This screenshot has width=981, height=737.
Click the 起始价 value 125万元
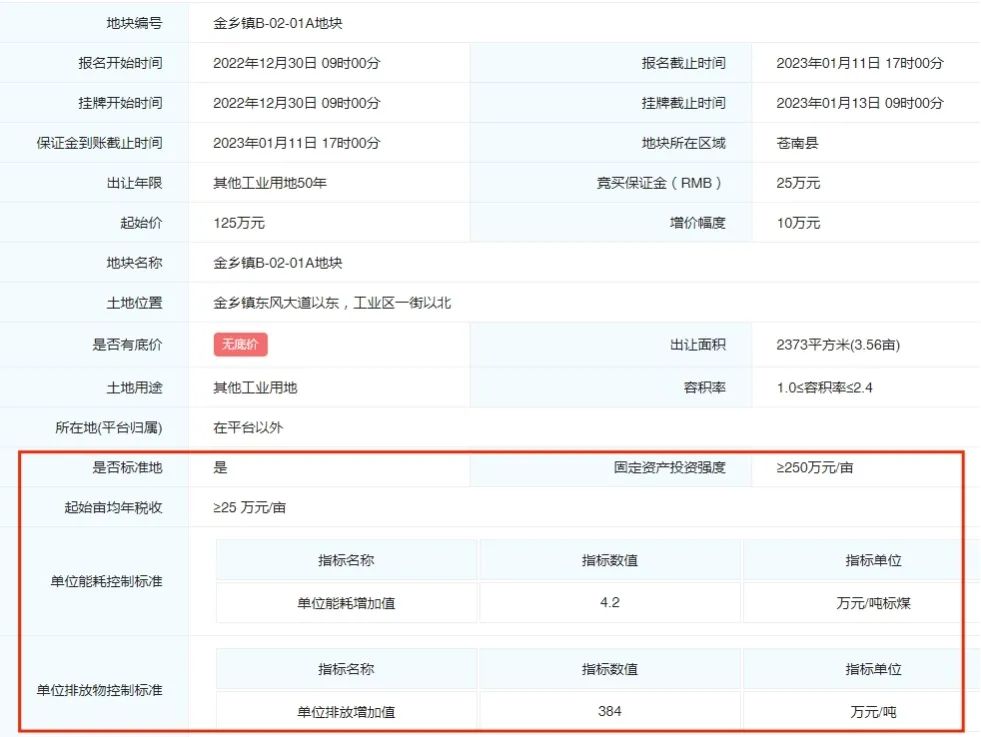pyautogui.click(x=238, y=223)
